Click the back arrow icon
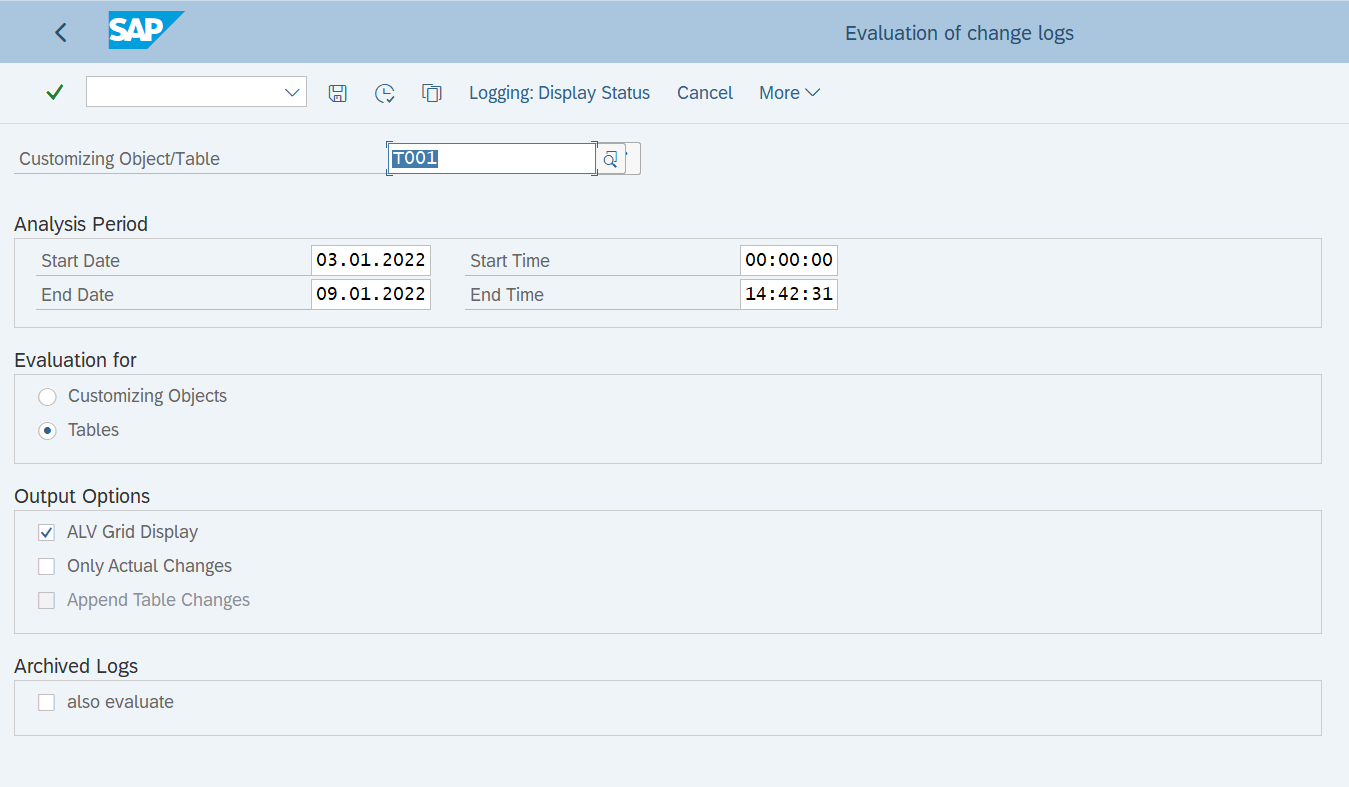This screenshot has width=1349, height=787. [60, 32]
